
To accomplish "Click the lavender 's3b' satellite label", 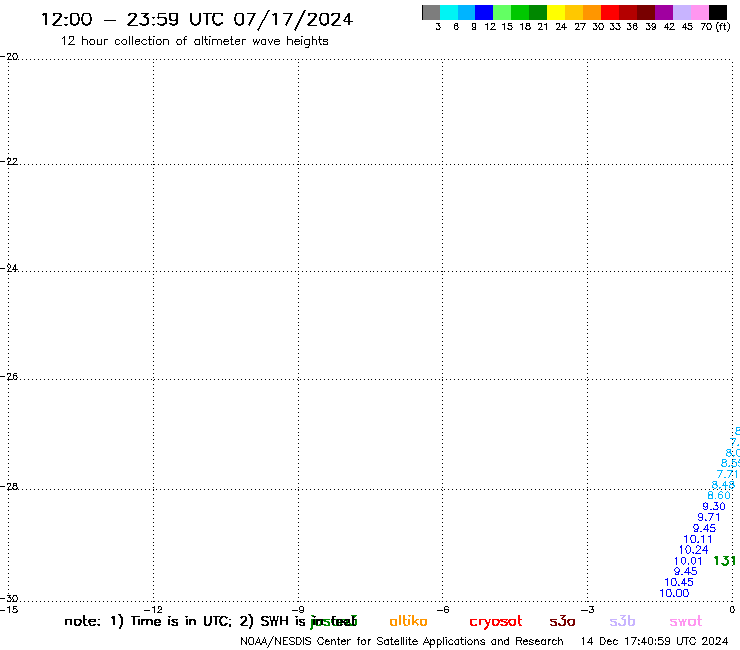I will coord(622,621).
